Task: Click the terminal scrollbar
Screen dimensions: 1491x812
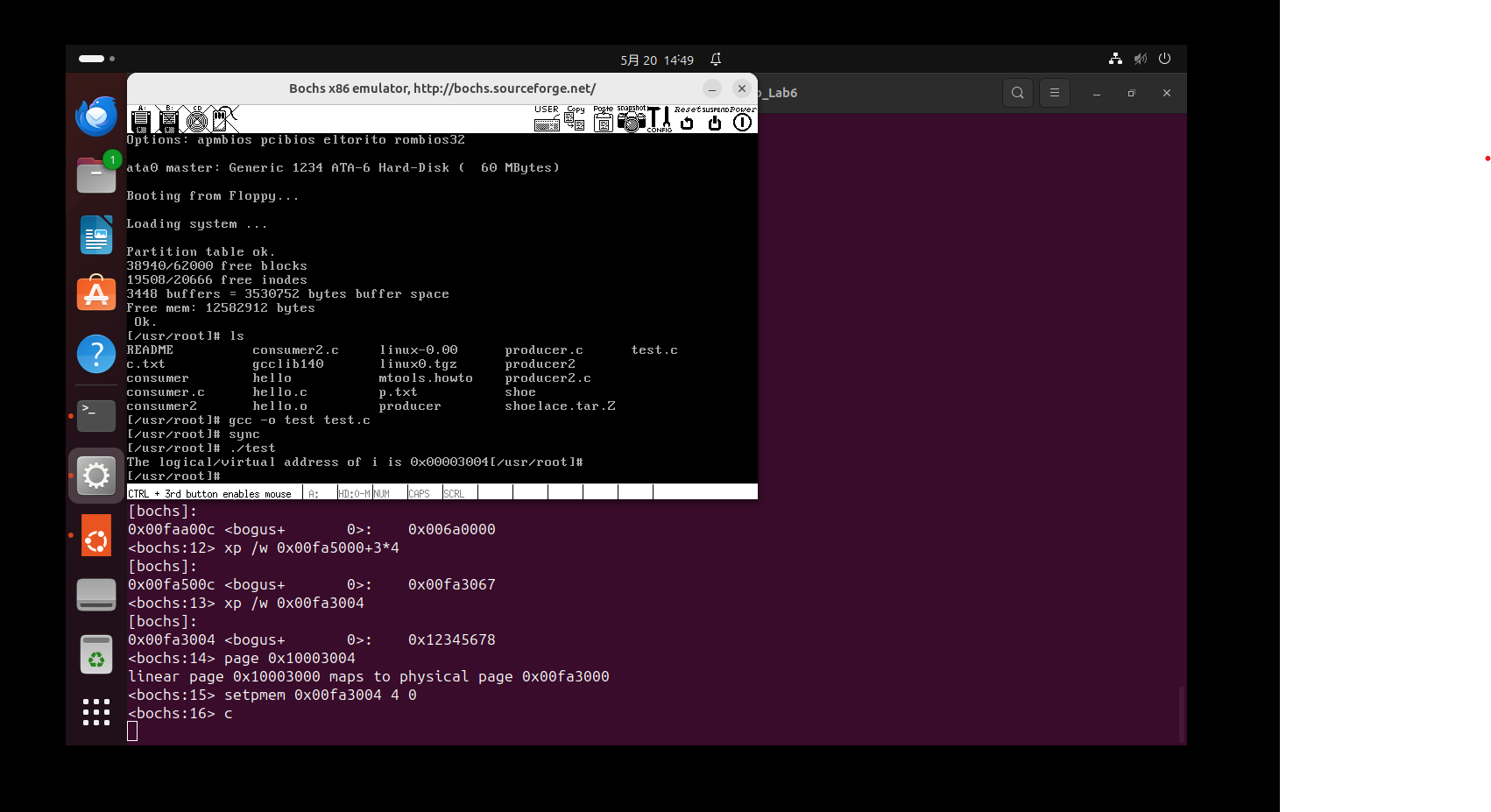Action: [x=1181, y=714]
